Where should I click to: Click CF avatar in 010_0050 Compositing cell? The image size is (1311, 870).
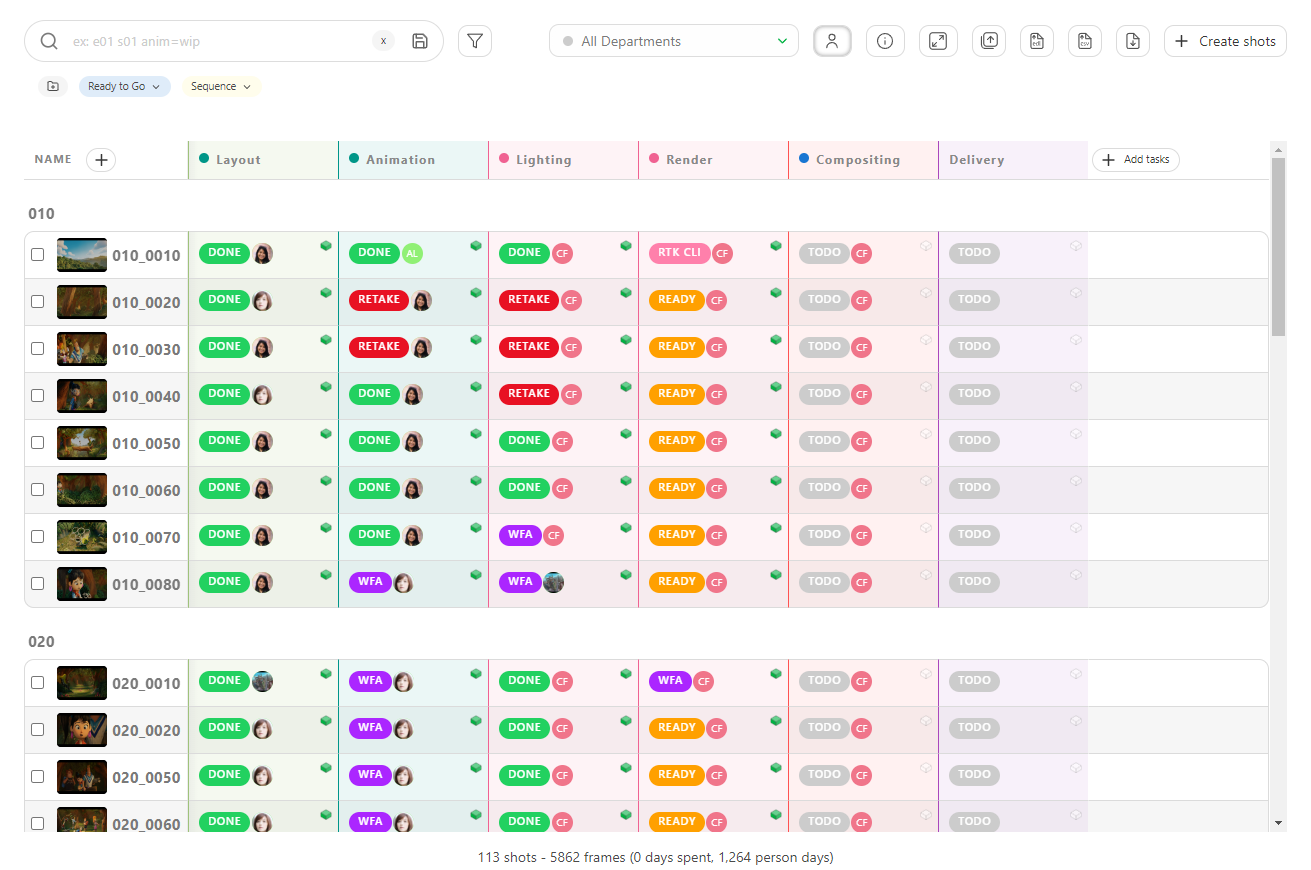[x=862, y=441]
